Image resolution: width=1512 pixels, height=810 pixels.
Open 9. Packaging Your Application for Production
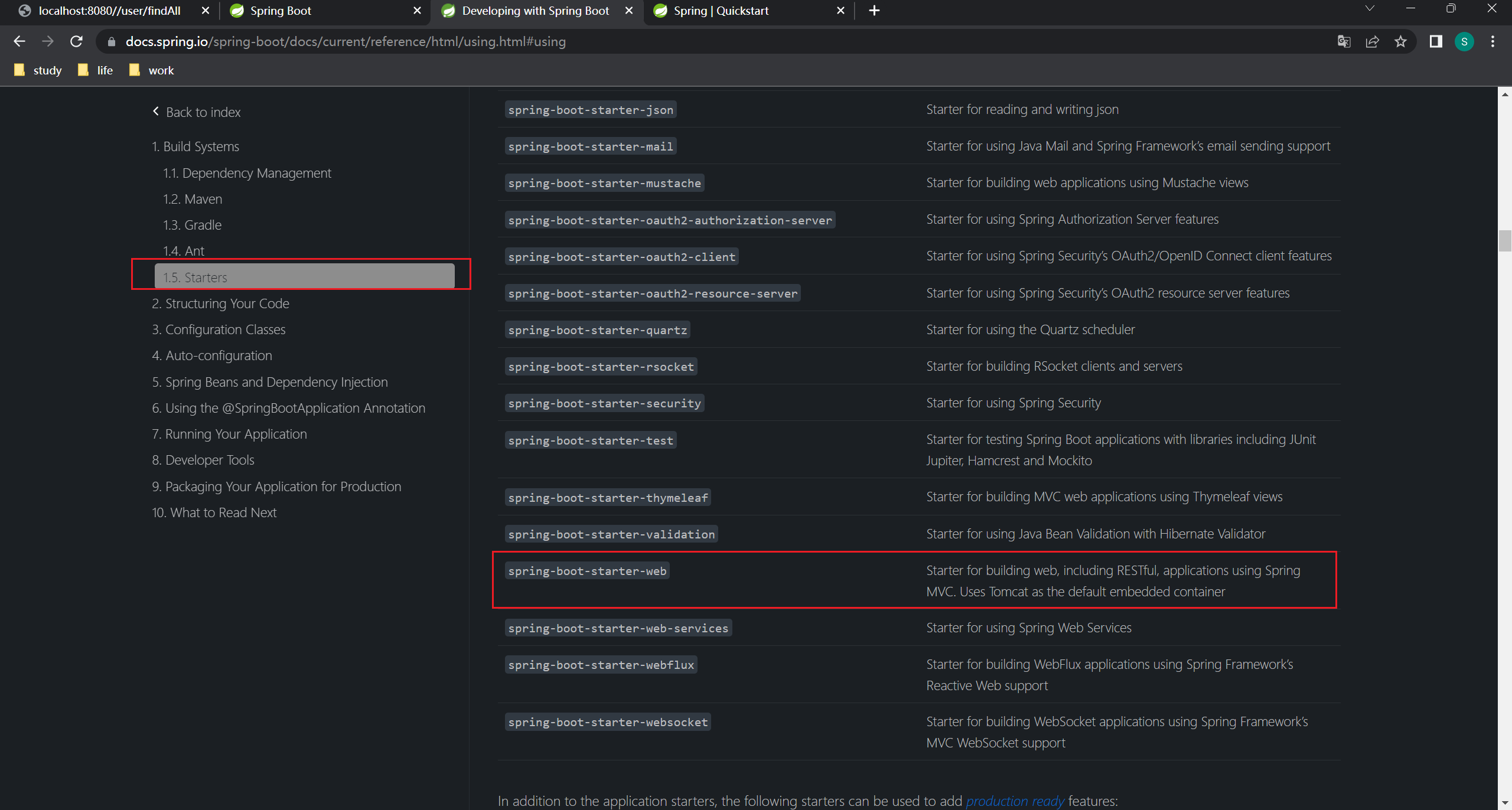point(276,486)
